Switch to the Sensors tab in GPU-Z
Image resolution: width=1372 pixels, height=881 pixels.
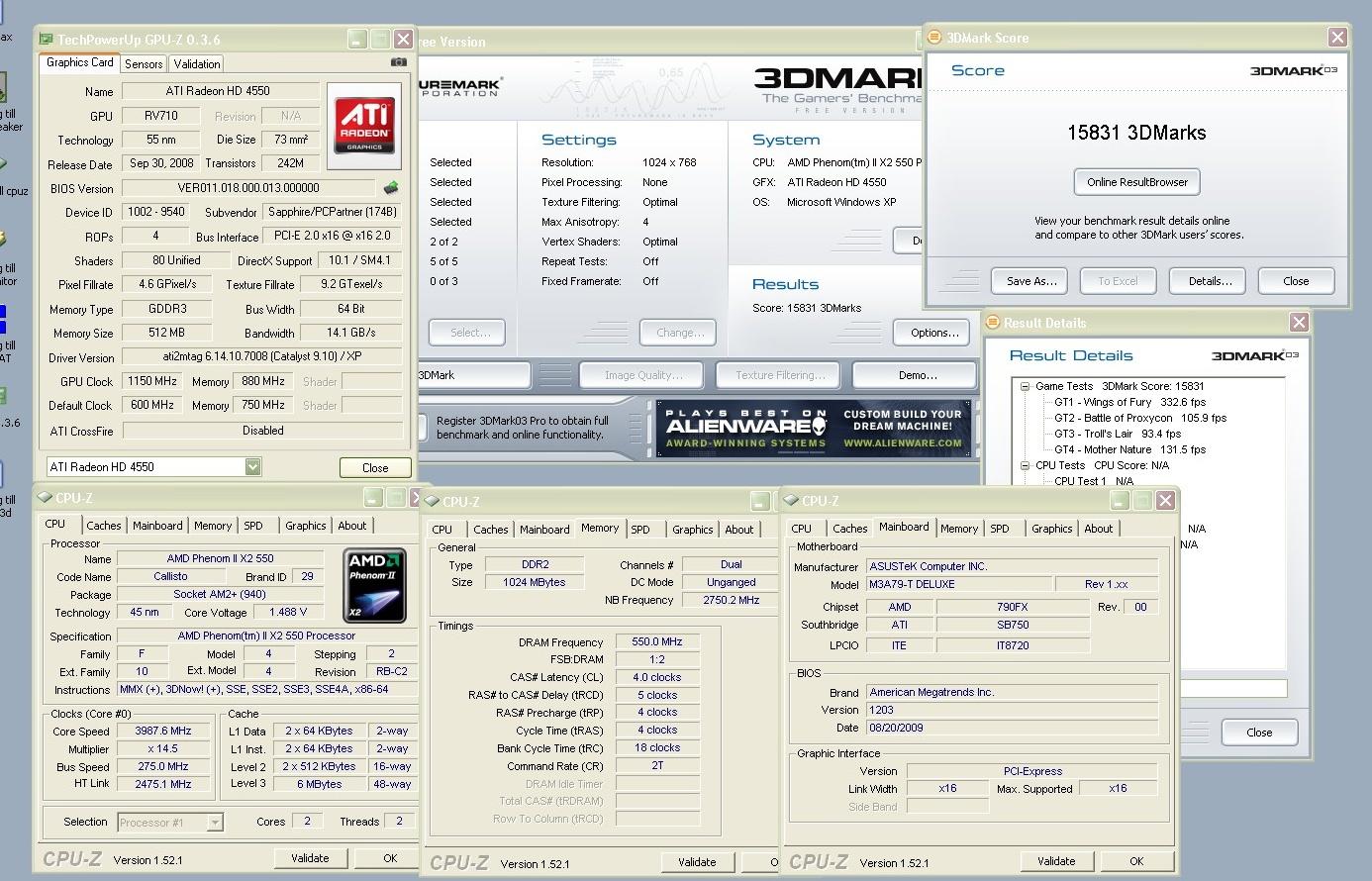click(x=144, y=63)
